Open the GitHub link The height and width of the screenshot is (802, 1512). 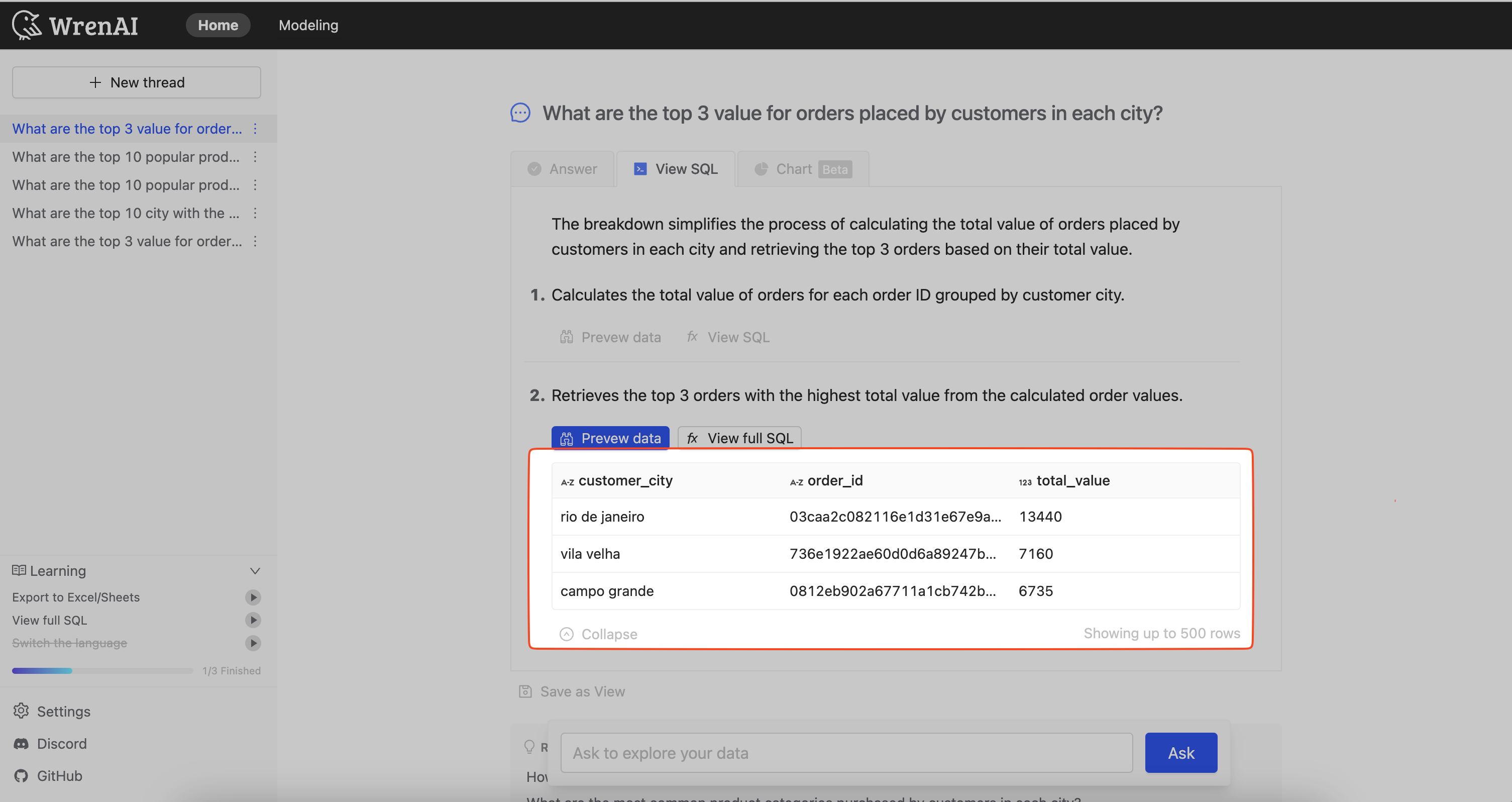pyautogui.click(x=48, y=775)
